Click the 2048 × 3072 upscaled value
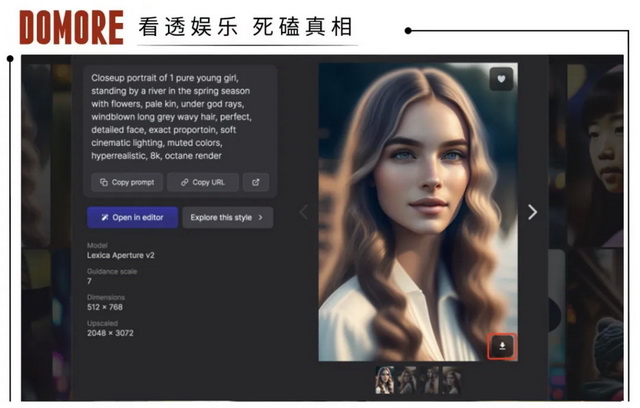640x408 pixels. tap(112, 331)
